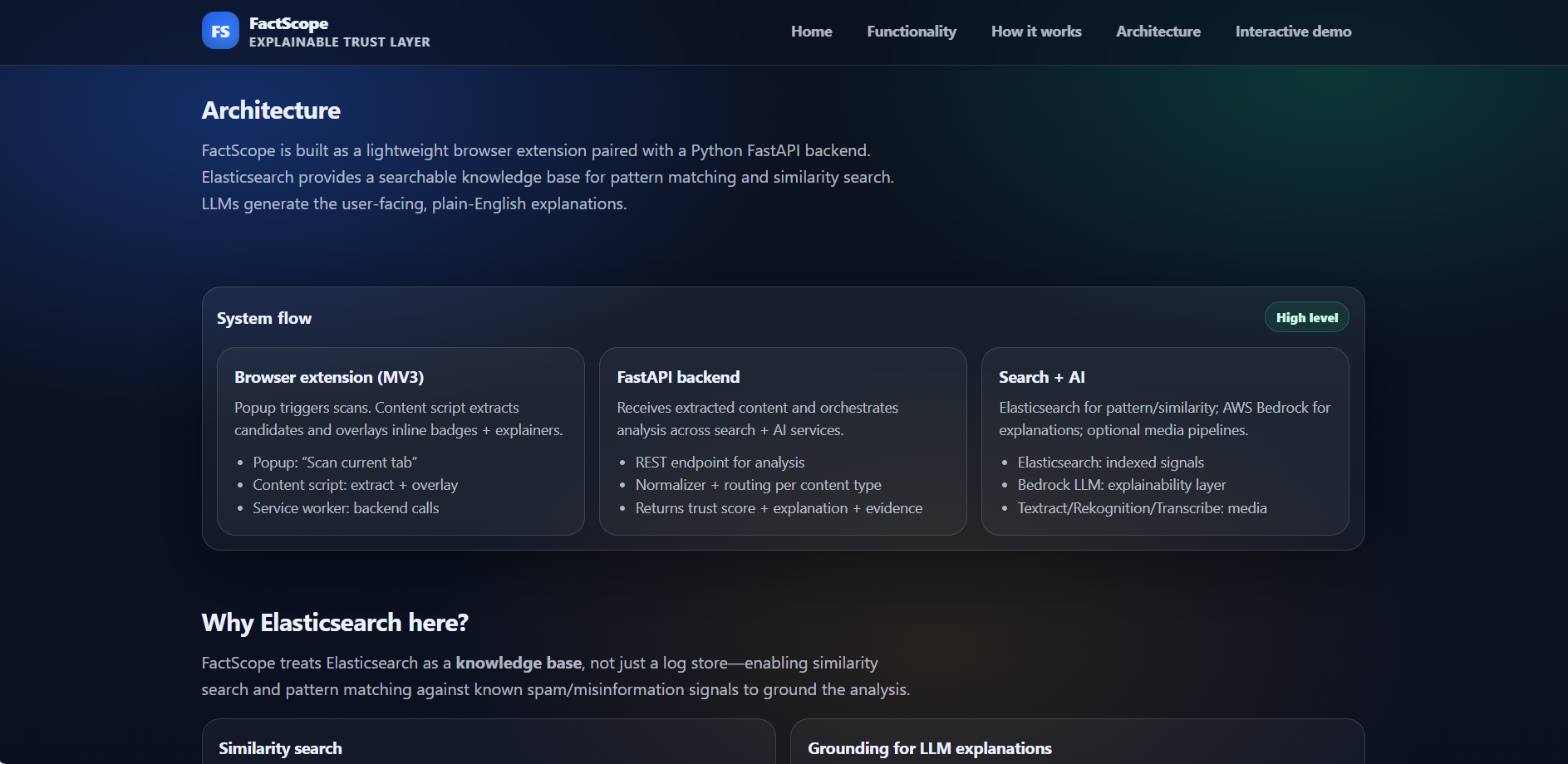Click the knowledge base bold text
Viewport: 1568px width, 764px height.
[x=518, y=663]
